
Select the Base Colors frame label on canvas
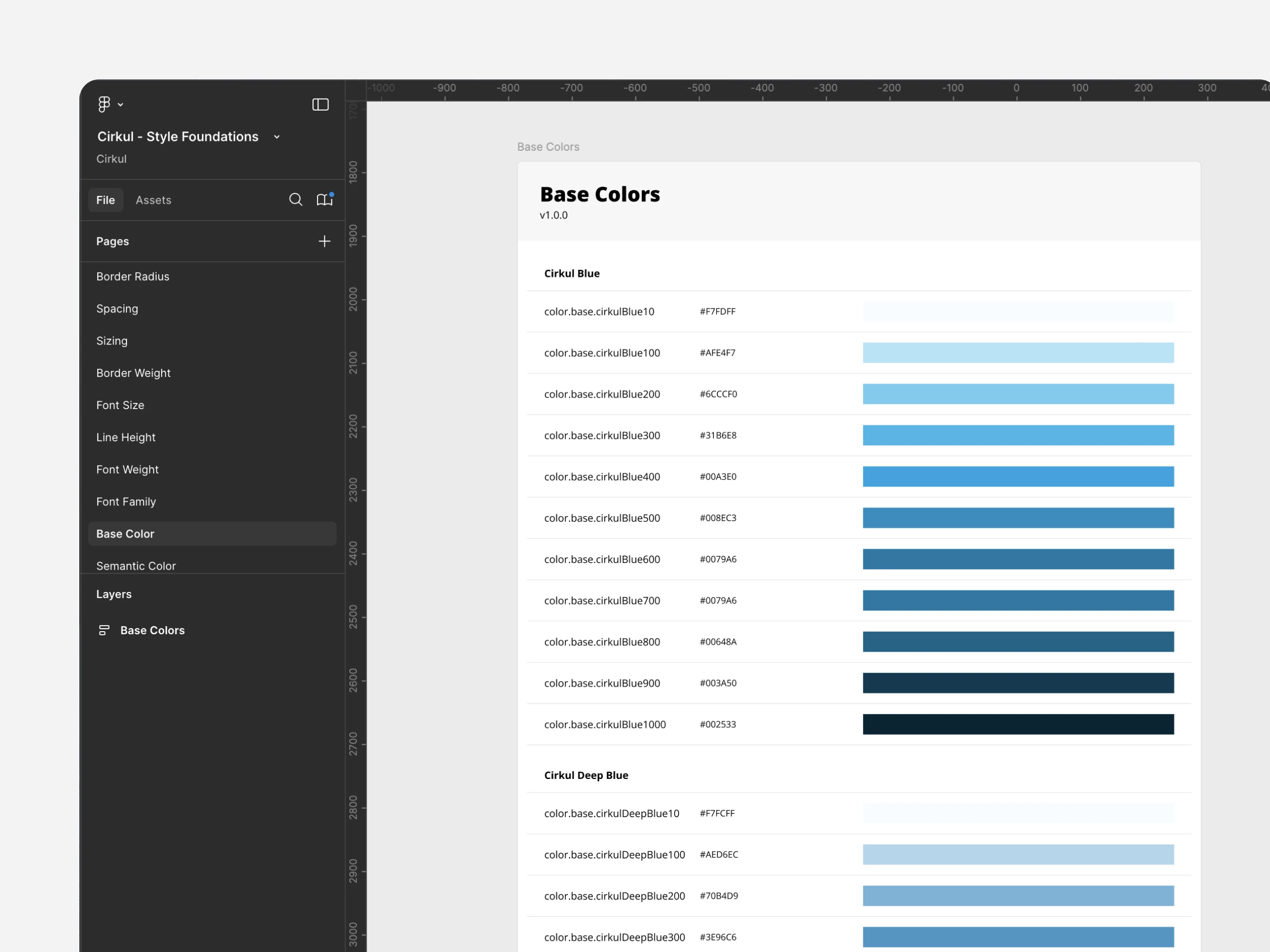(x=548, y=147)
